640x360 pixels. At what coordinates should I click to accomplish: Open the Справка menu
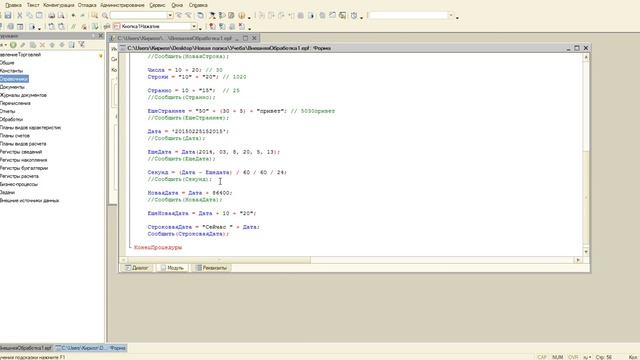(x=198, y=5)
